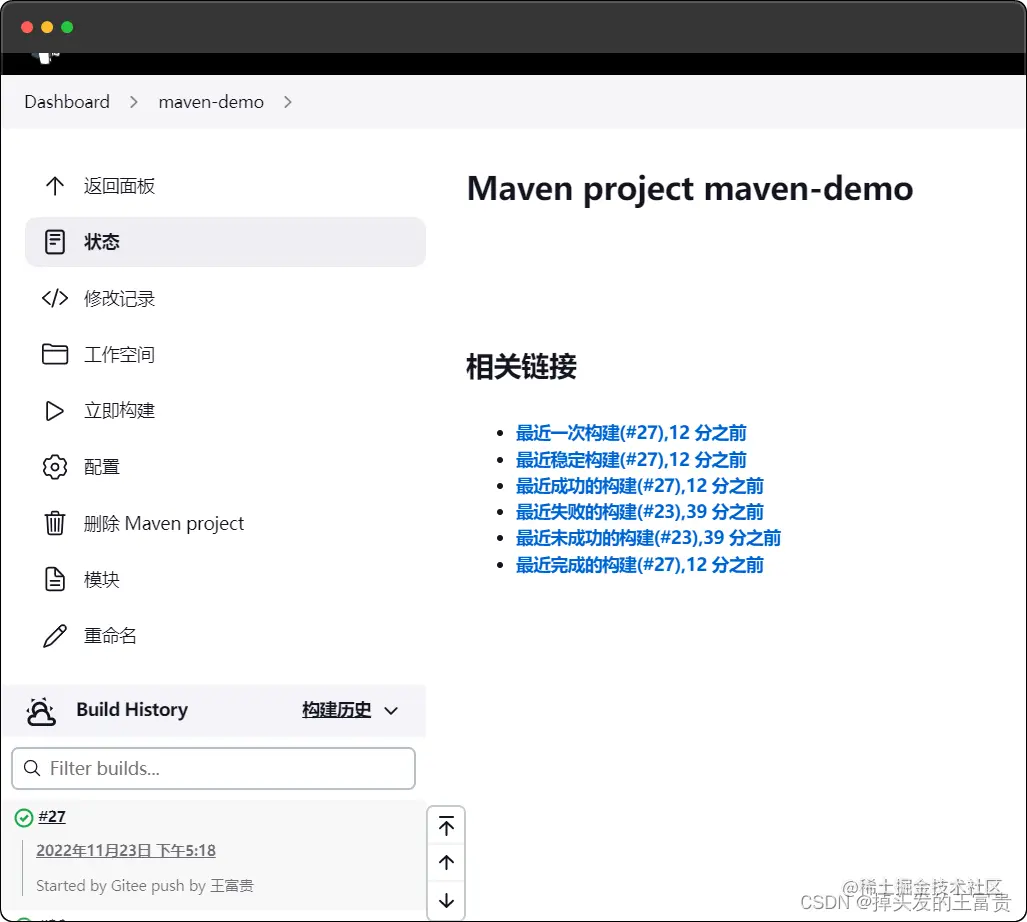Click the page-down arrow in build history

(447, 900)
